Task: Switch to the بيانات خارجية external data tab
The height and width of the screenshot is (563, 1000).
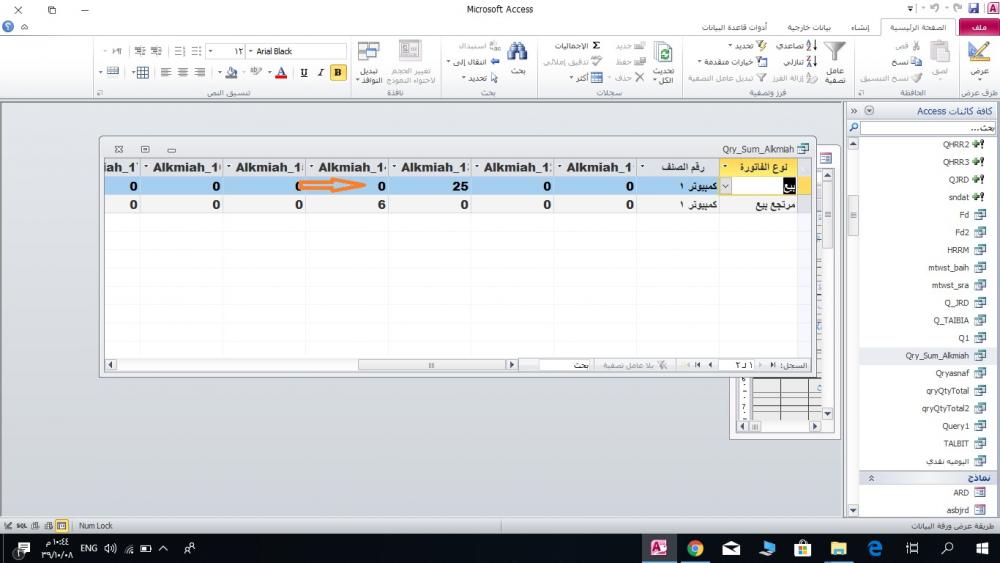Action: 809,27
